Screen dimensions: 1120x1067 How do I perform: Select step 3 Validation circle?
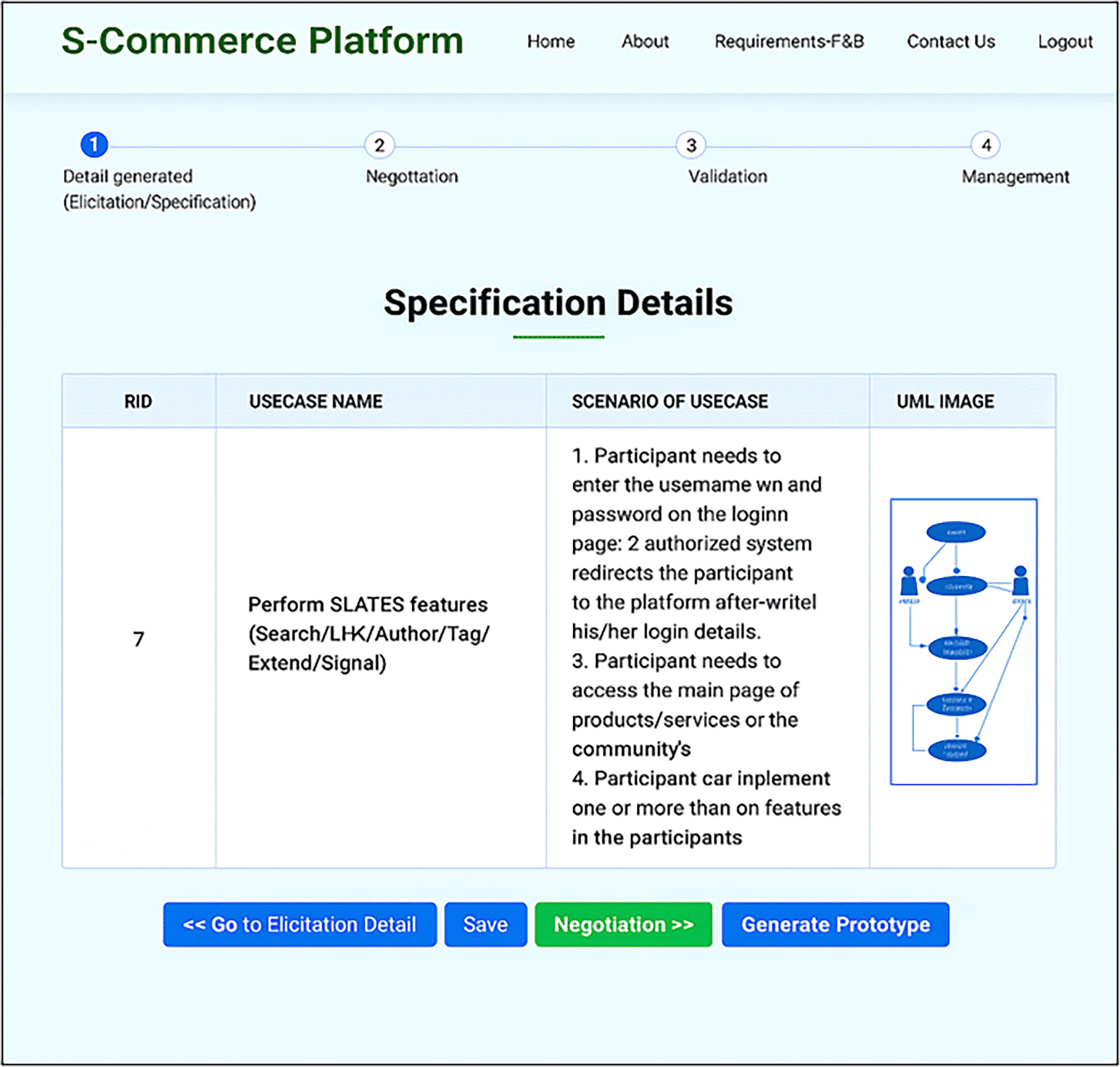(x=691, y=145)
